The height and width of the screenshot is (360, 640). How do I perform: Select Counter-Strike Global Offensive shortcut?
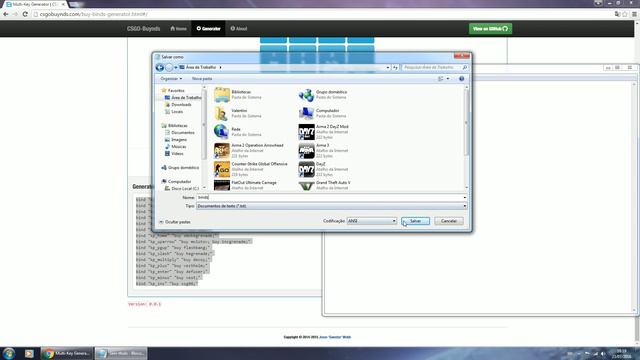[222, 169]
